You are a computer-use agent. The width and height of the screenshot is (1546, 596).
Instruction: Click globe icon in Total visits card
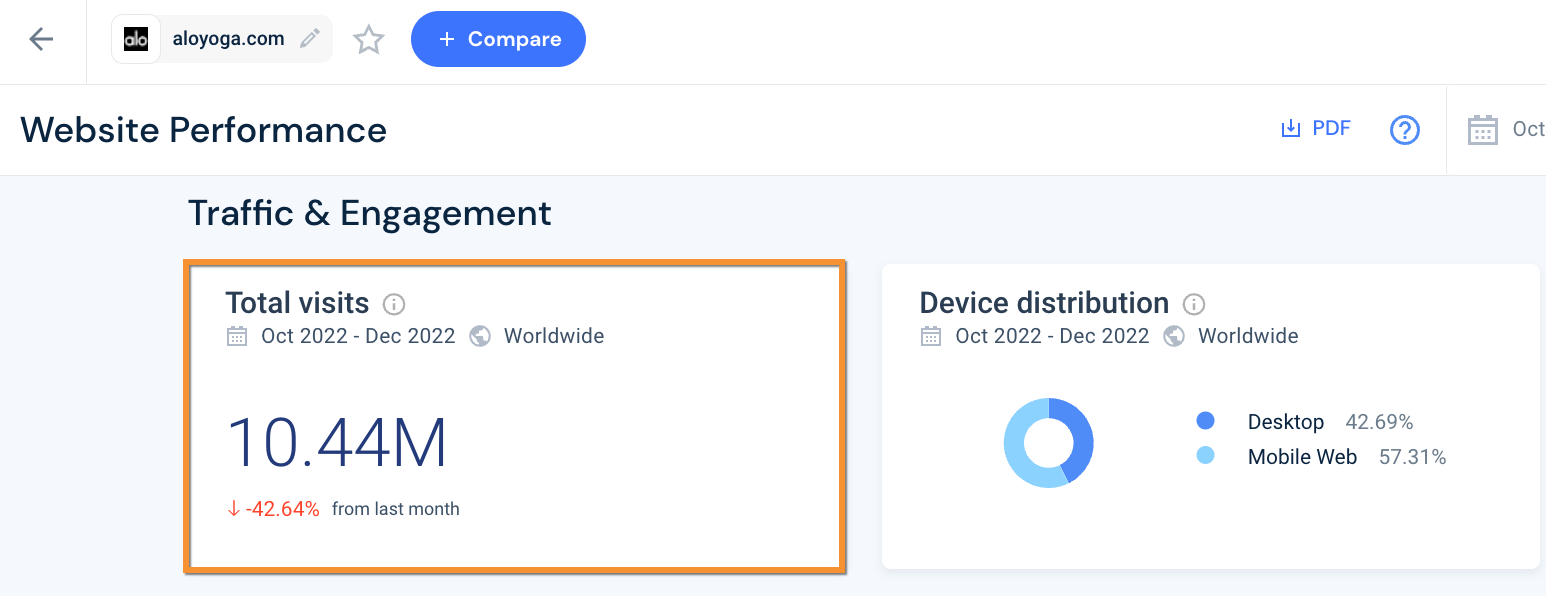coord(480,336)
